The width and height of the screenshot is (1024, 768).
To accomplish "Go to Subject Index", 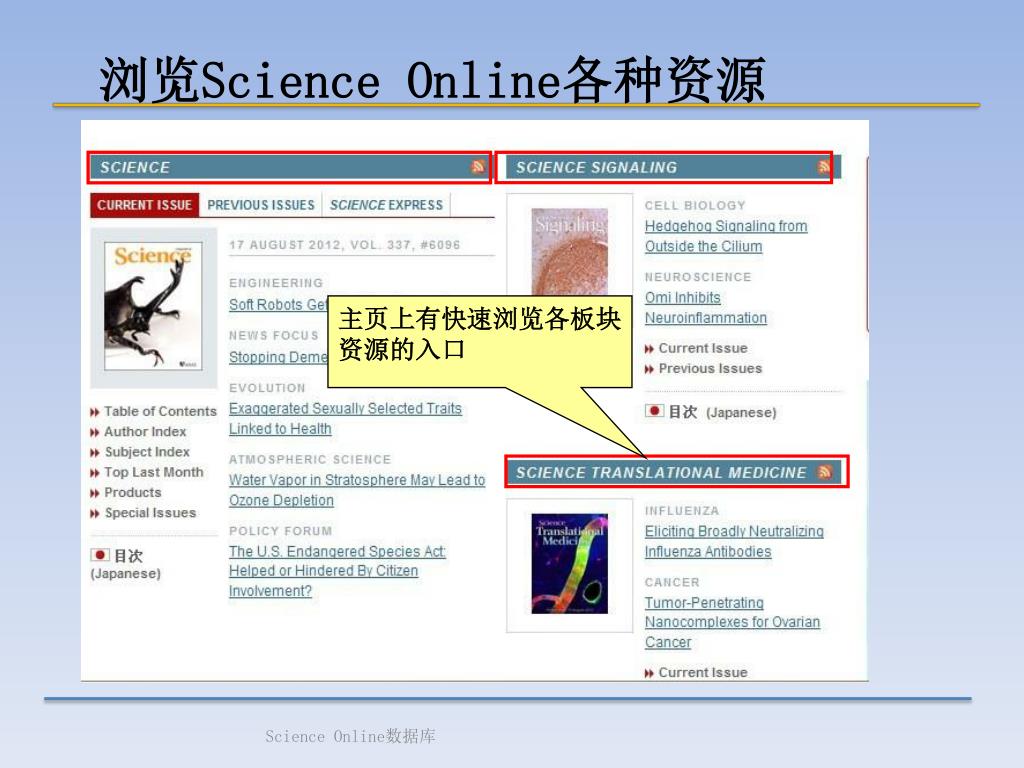I will click(x=147, y=452).
